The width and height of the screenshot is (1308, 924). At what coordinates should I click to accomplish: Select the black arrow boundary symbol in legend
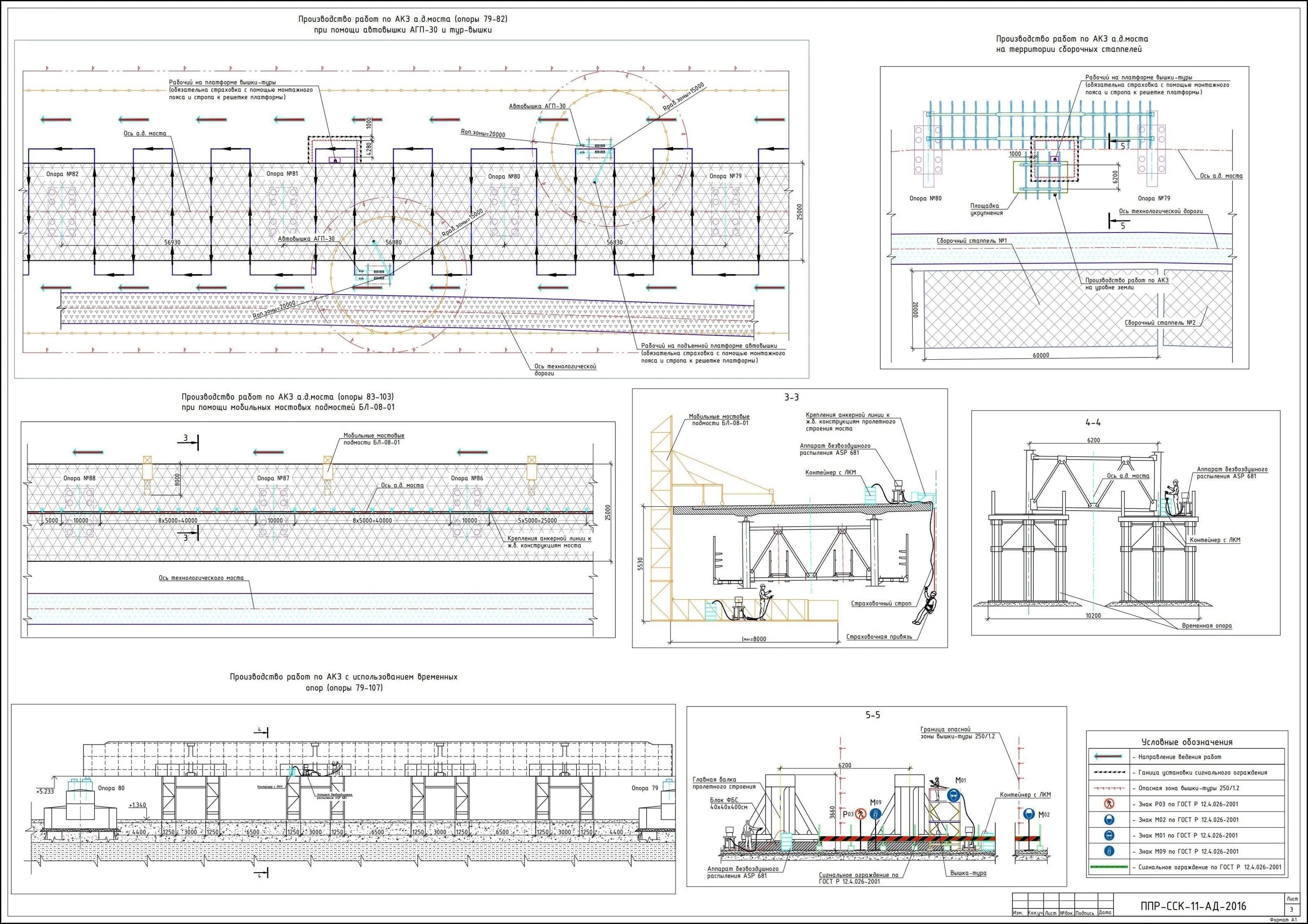click(1109, 772)
